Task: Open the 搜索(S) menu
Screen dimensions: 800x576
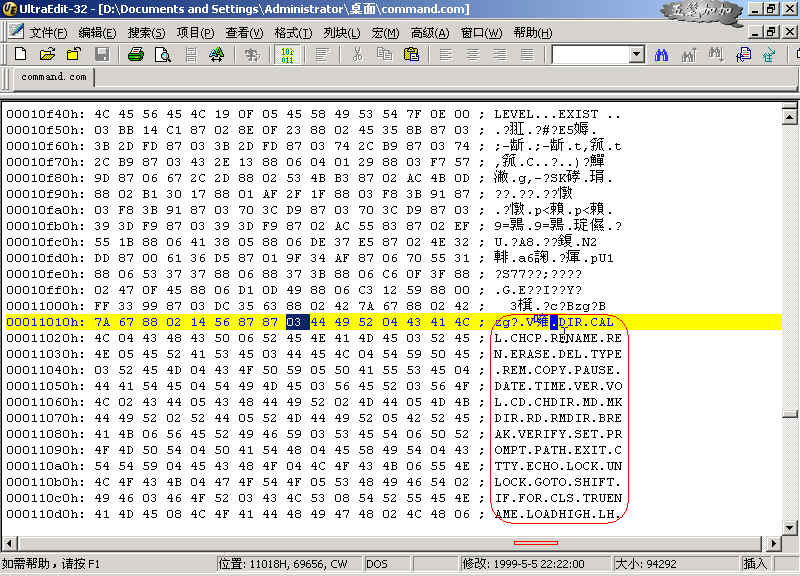Action: 147,32
